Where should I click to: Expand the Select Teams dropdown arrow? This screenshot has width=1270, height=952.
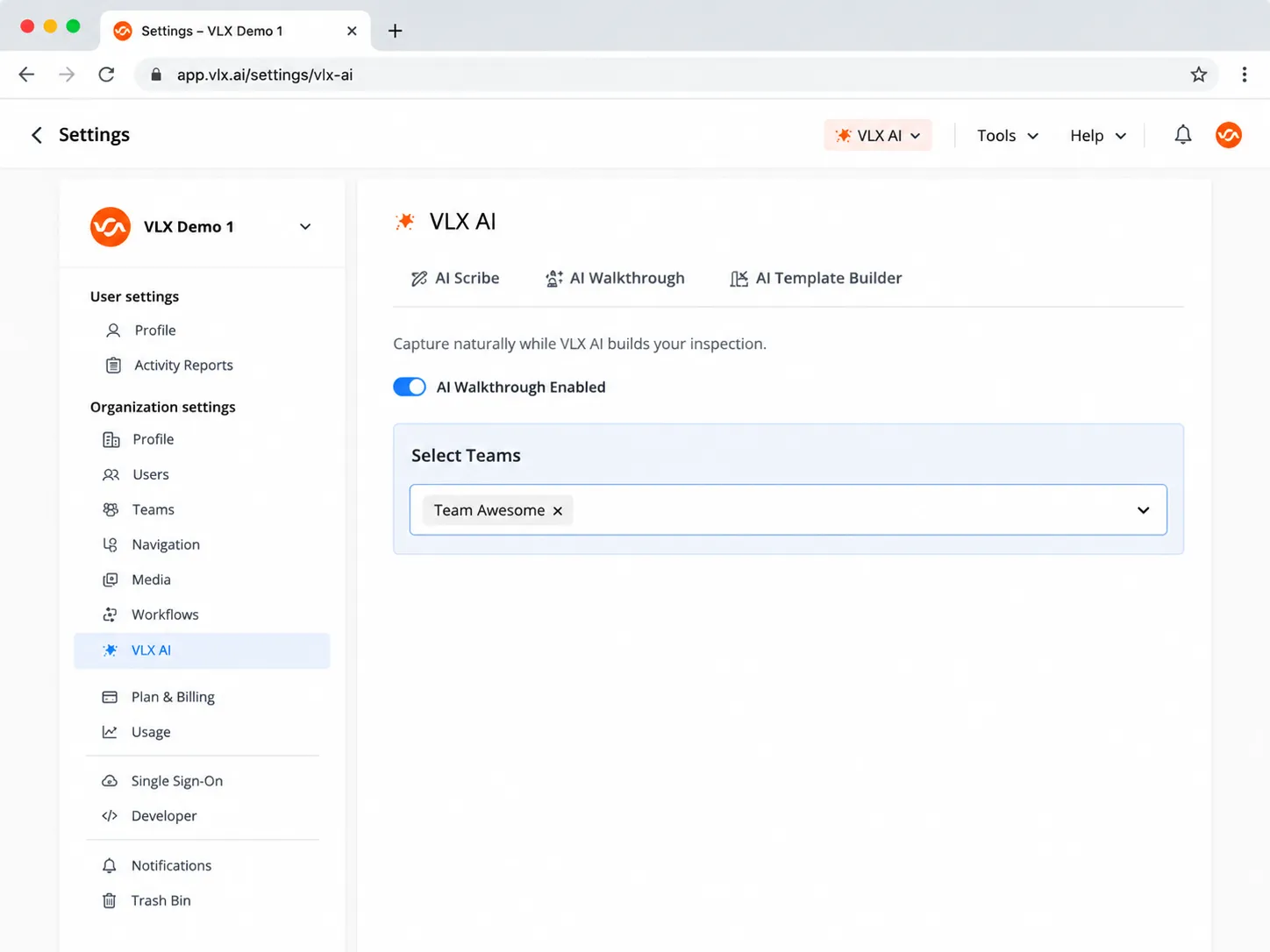tap(1143, 510)
